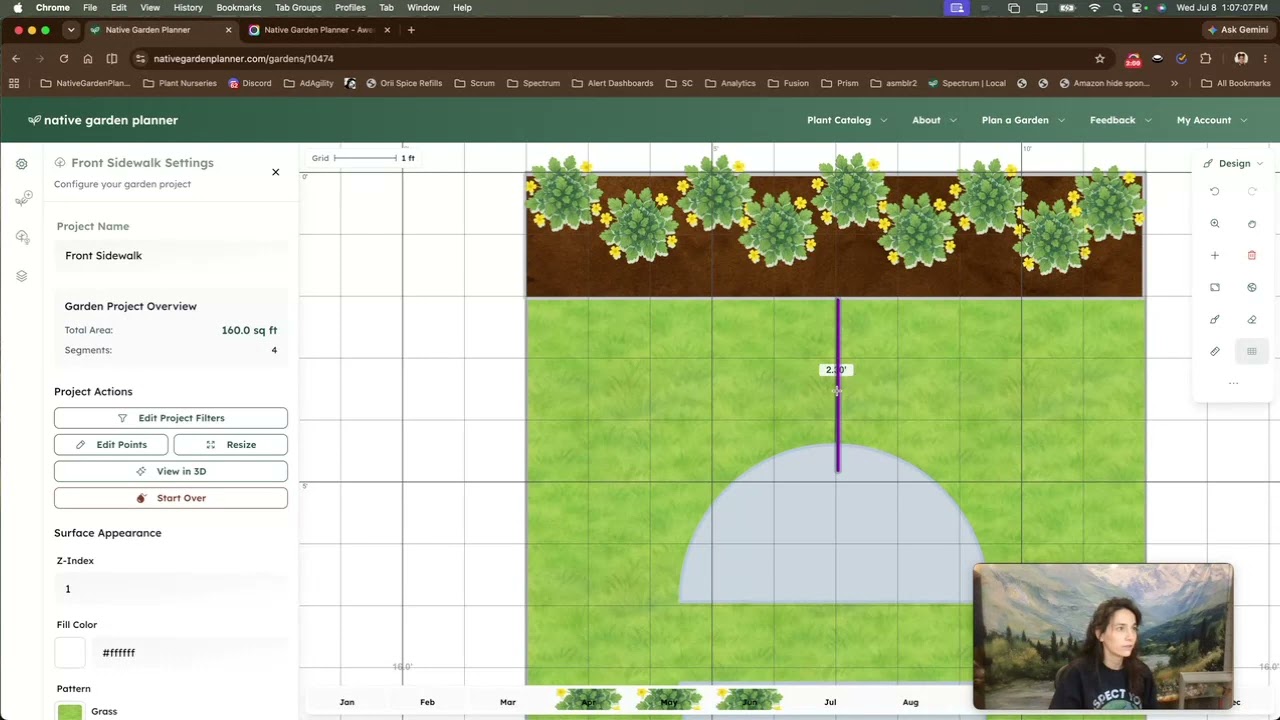Open a new browser tab

411,30
